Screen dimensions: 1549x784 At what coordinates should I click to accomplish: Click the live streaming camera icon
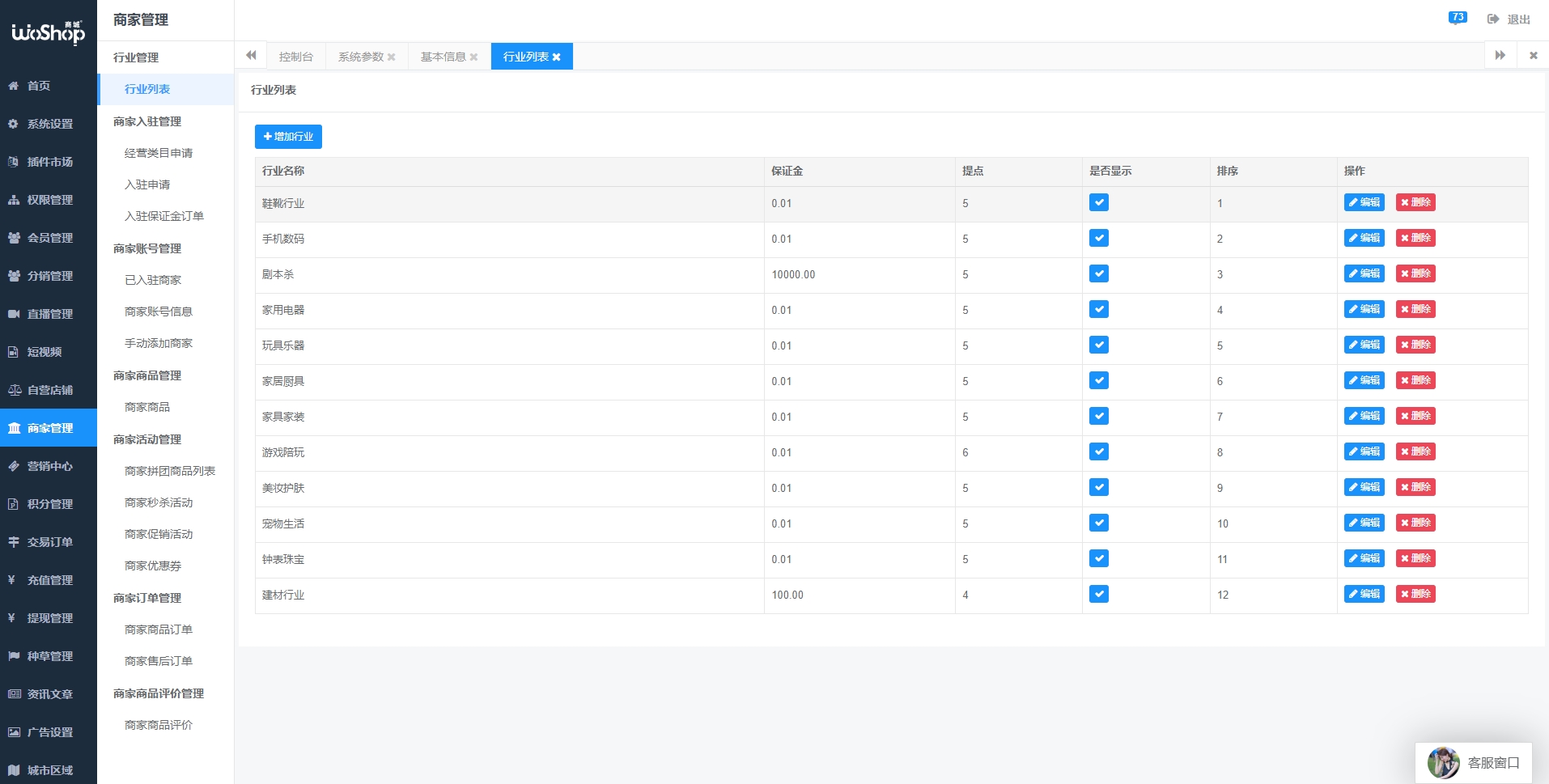[14, 314]
